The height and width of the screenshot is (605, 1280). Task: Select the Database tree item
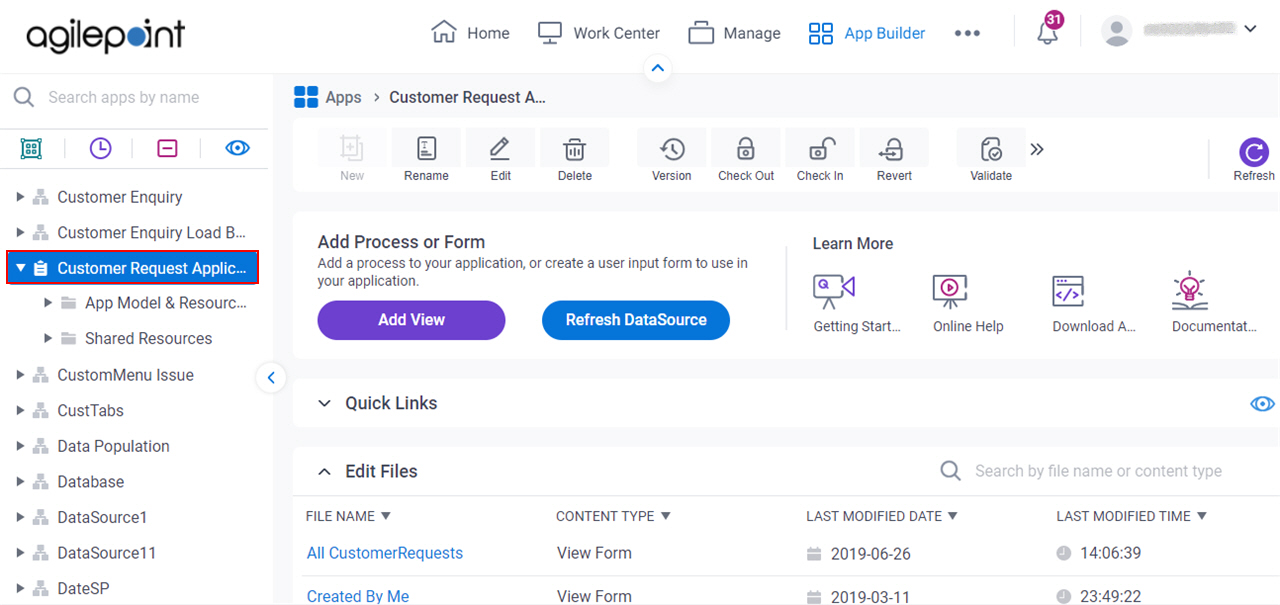click(x=90, y=481)
